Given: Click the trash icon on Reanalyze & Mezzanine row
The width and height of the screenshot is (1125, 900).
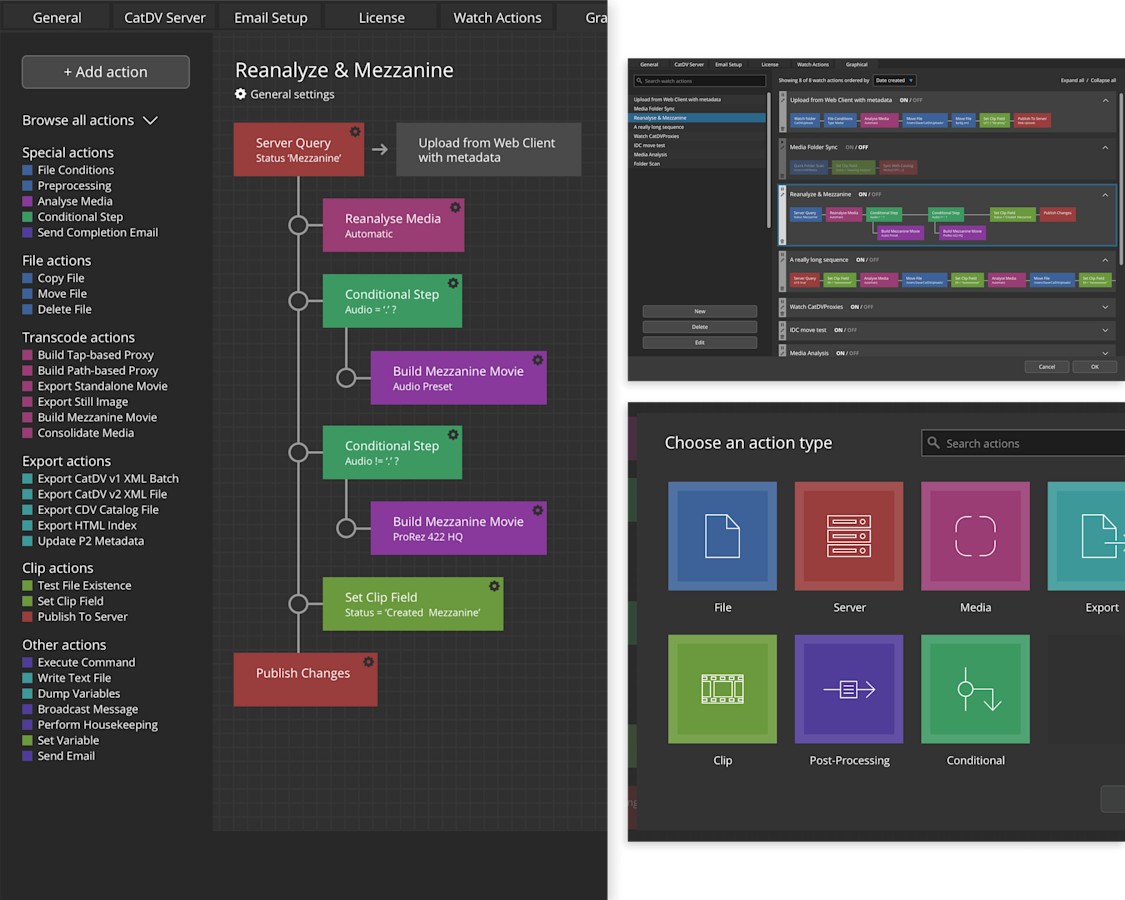Looking at the screenshot, I should (x=782, y=241).
